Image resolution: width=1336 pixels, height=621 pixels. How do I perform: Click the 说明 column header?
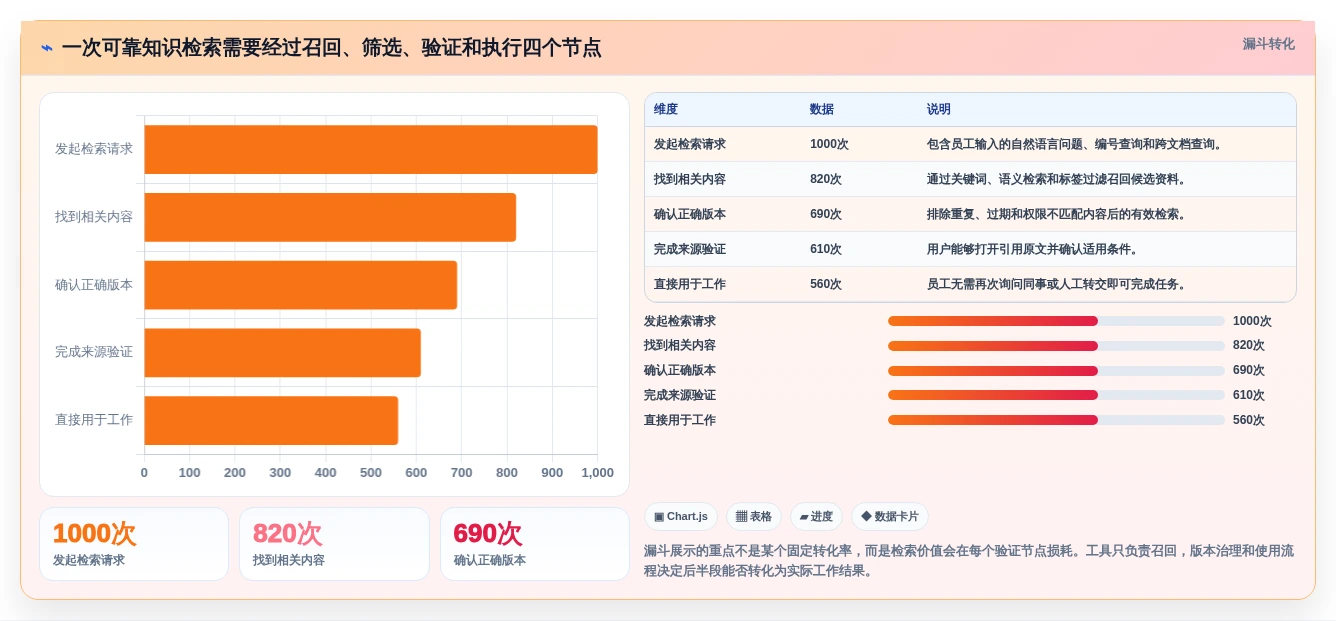(939, 109)
